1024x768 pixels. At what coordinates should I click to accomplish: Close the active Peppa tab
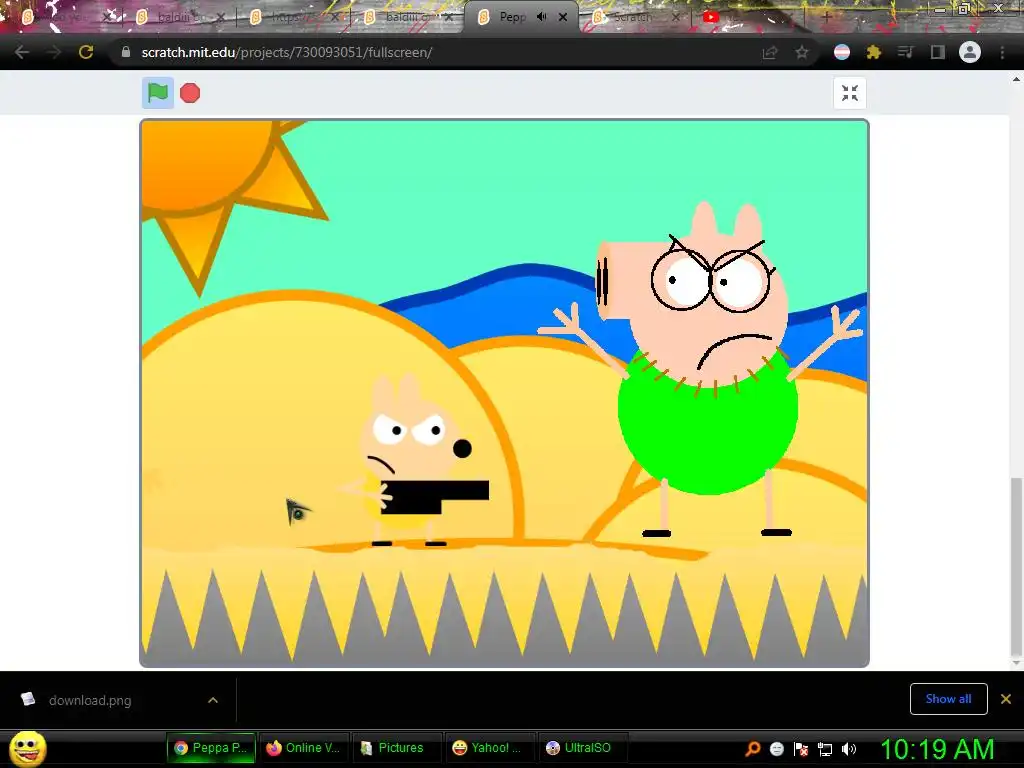click(563, 17)
